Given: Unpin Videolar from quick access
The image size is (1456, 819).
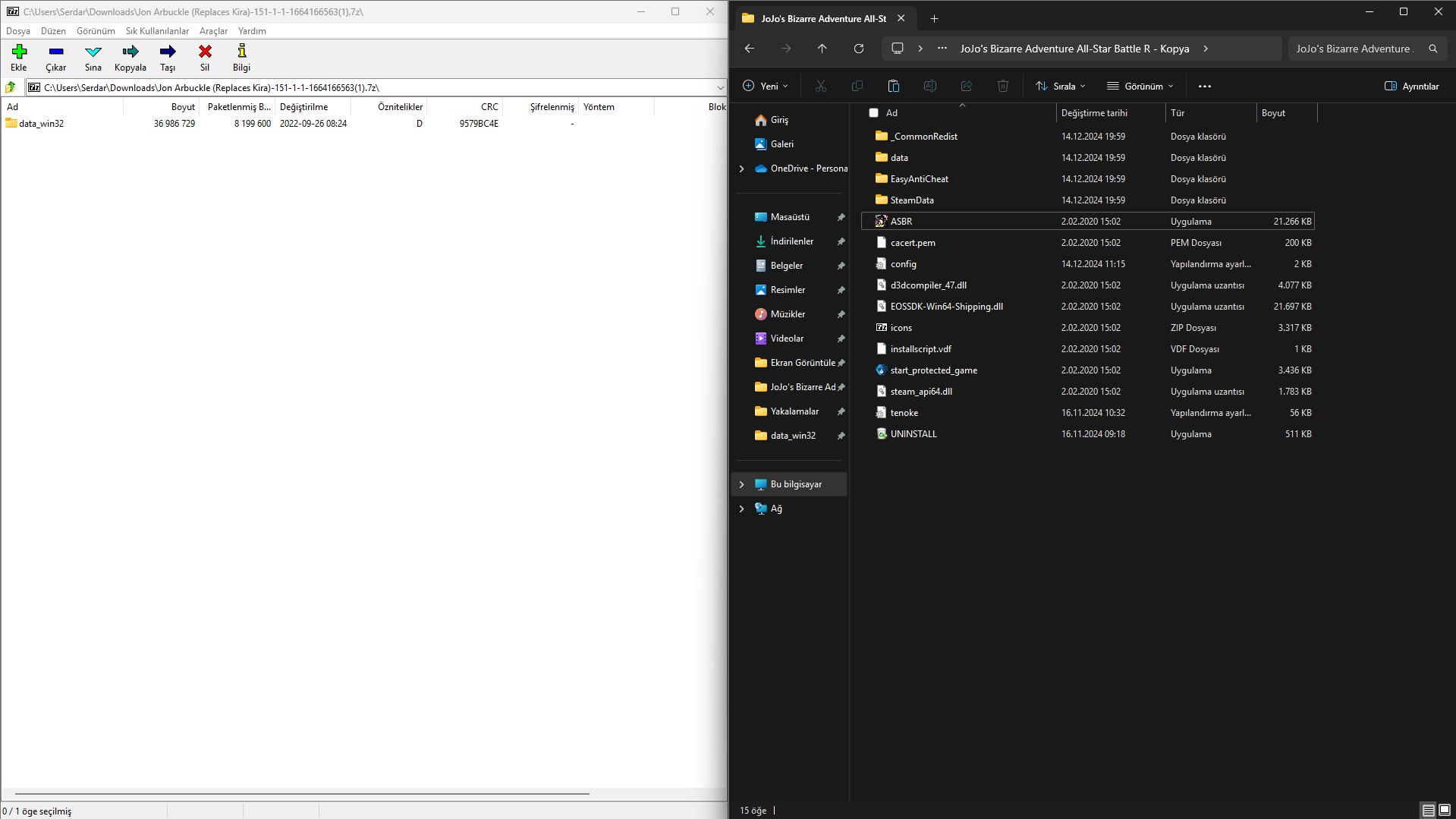Looking at the screenshot, I should click(x=841, y=339).
